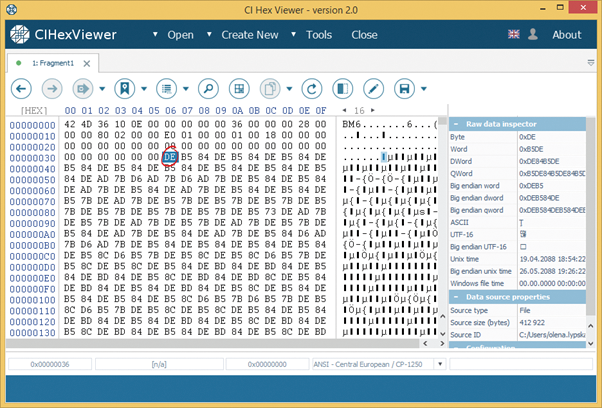Minimize the CI Hex Viewer window
The width and height of the screenshot is (602, 408).
pyautogui.click(x=543, y=8)
